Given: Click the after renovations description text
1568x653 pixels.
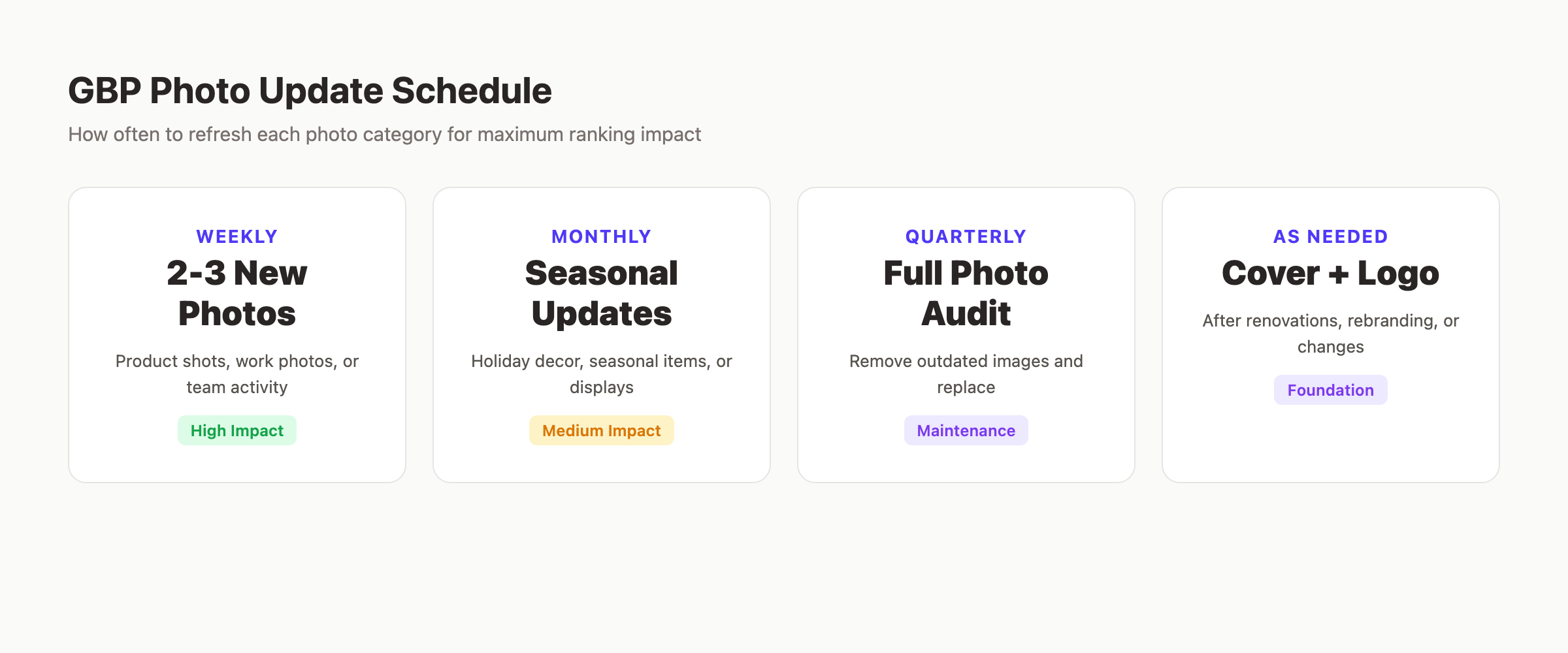Looking at the screenshot, I should coord(1330,334).
